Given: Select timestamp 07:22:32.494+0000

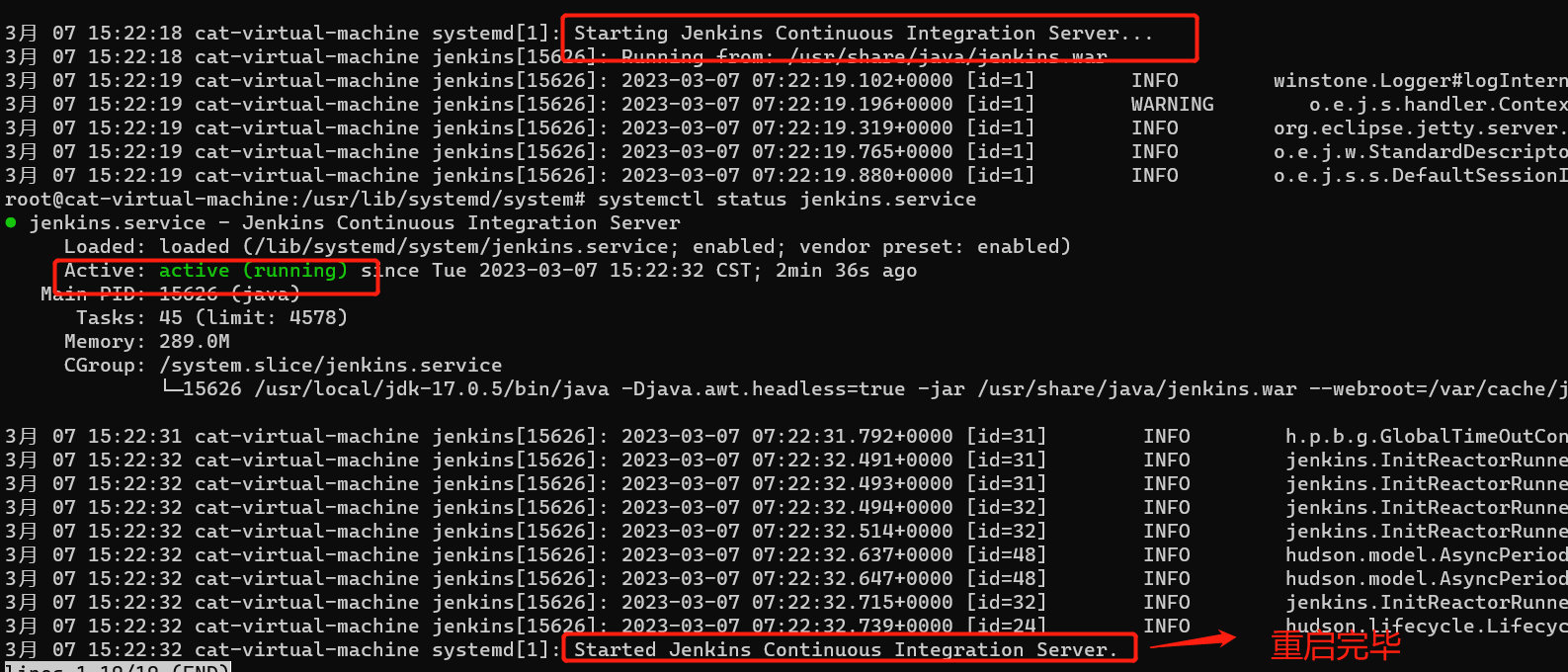Looking at the screenshot, I should pyautogui.click(x=852, y=508).
